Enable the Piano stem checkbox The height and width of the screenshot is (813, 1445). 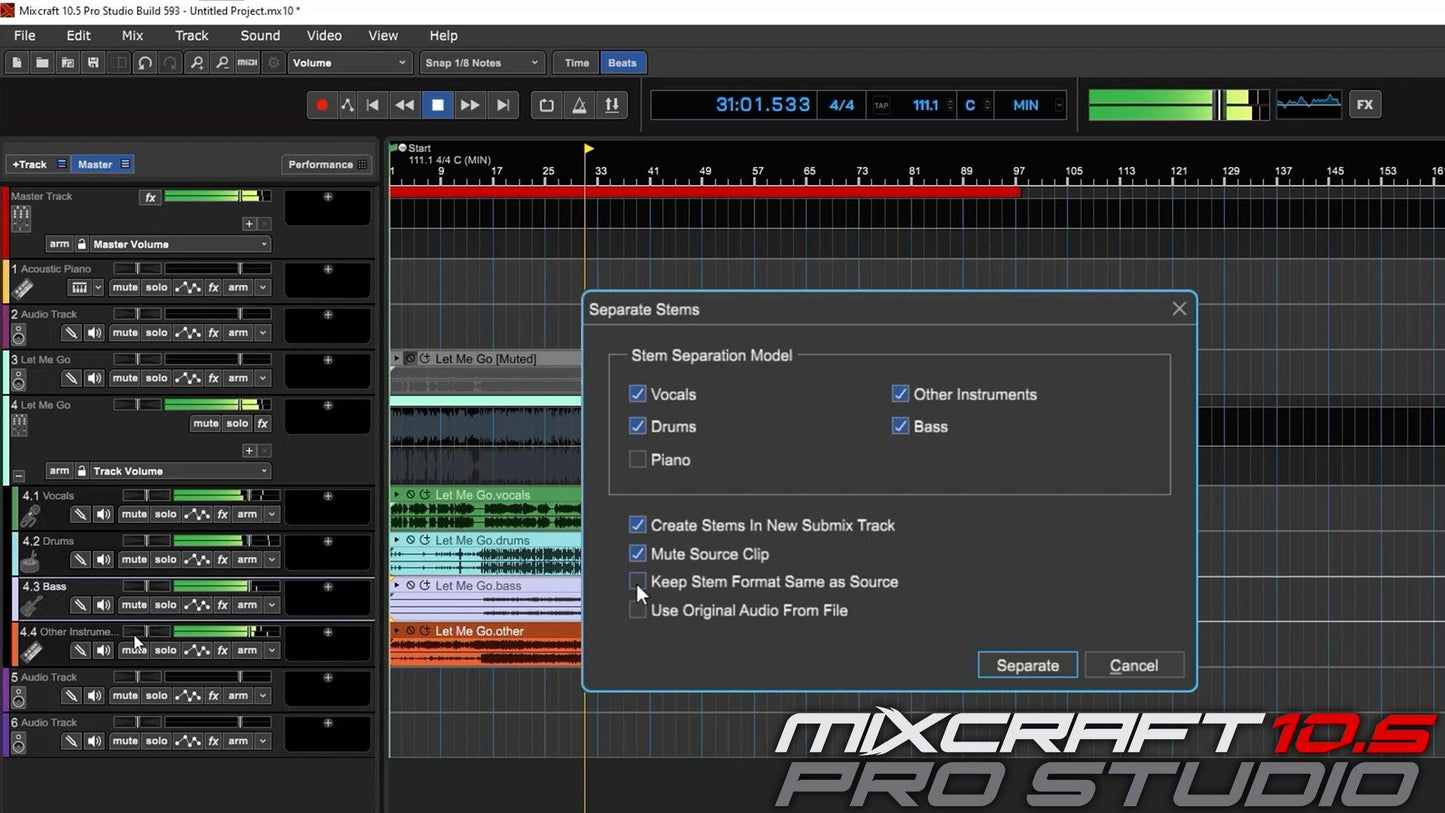pos(637,459)
